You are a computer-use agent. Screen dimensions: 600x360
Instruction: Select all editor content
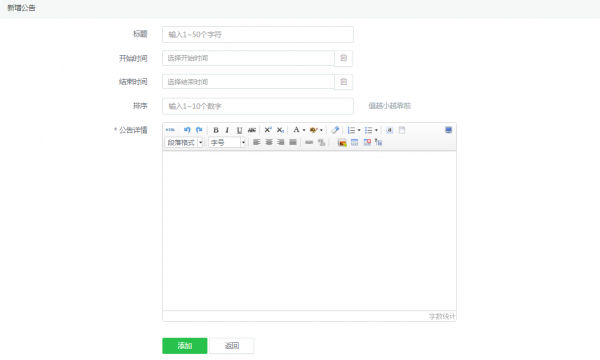coord(390,130)
